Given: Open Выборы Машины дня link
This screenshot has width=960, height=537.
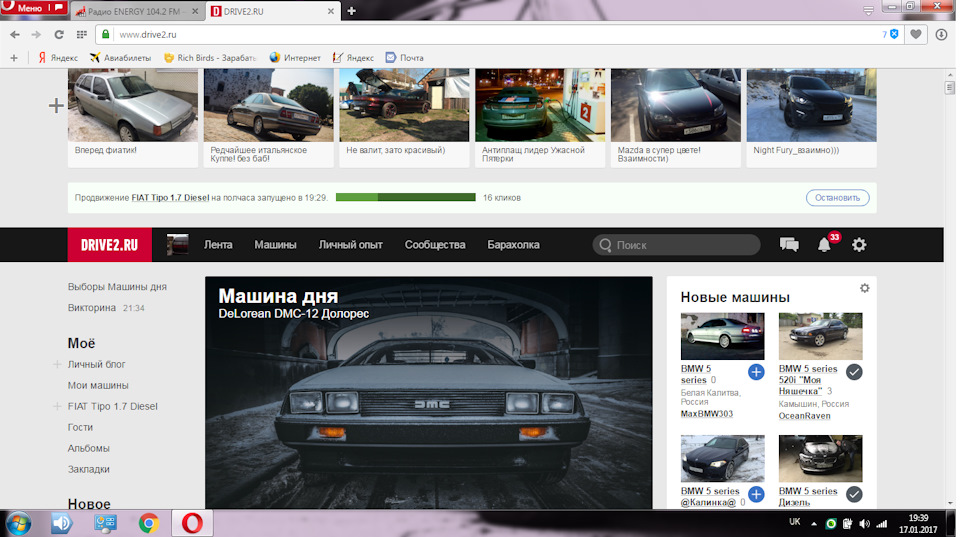Looking at the screenshot, I should [117, 287].
